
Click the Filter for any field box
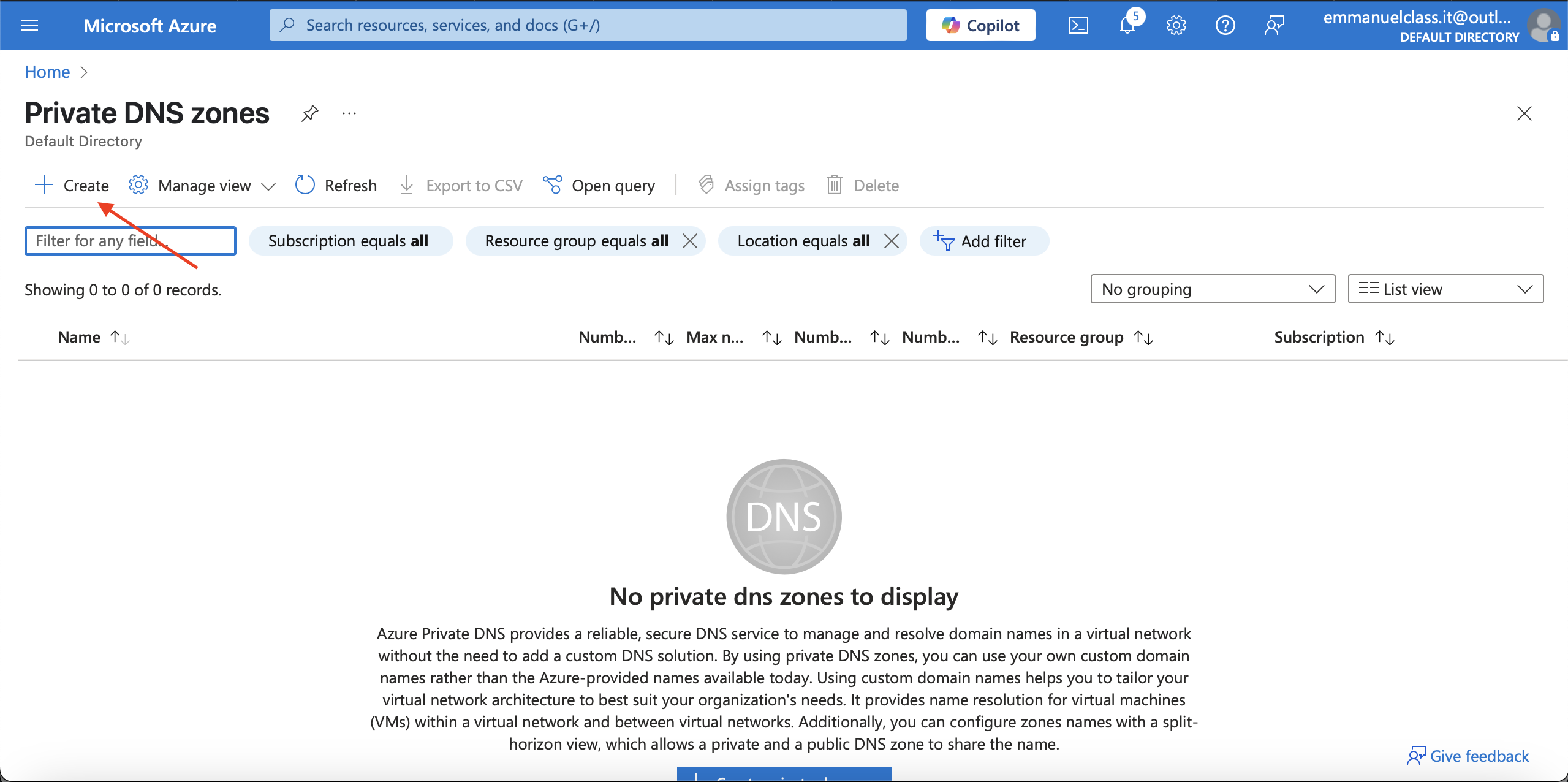(x=131, y=241)
